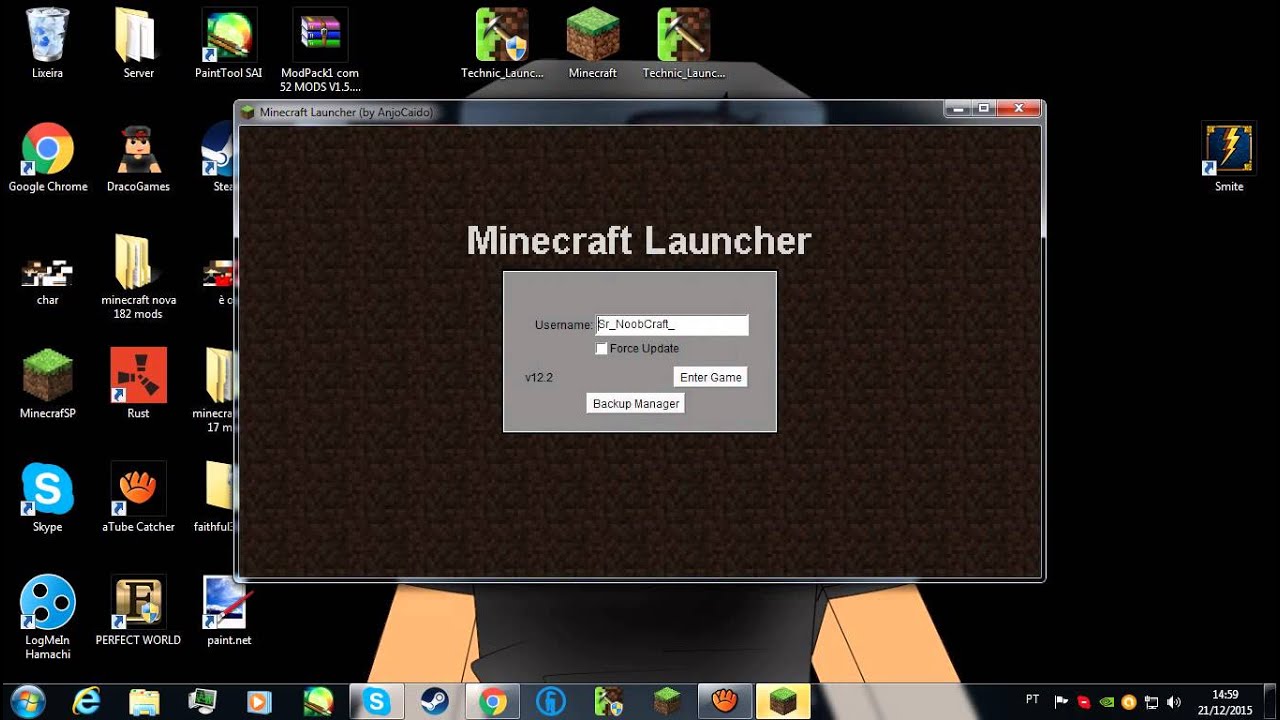
Task: Open the Skype desktop shortcut
Action: pos(47,497)
